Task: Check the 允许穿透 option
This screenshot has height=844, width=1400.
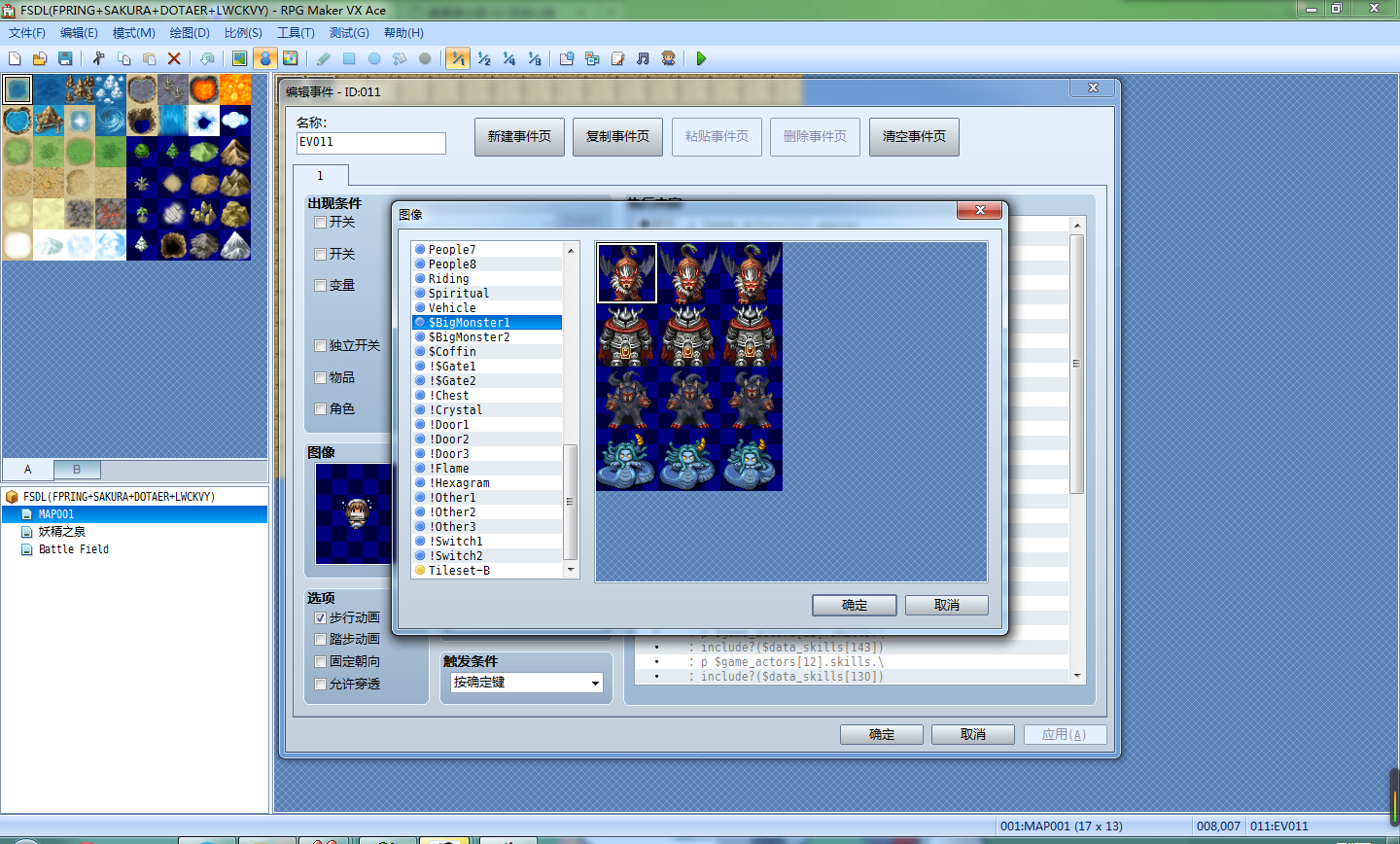Action: 320,684
